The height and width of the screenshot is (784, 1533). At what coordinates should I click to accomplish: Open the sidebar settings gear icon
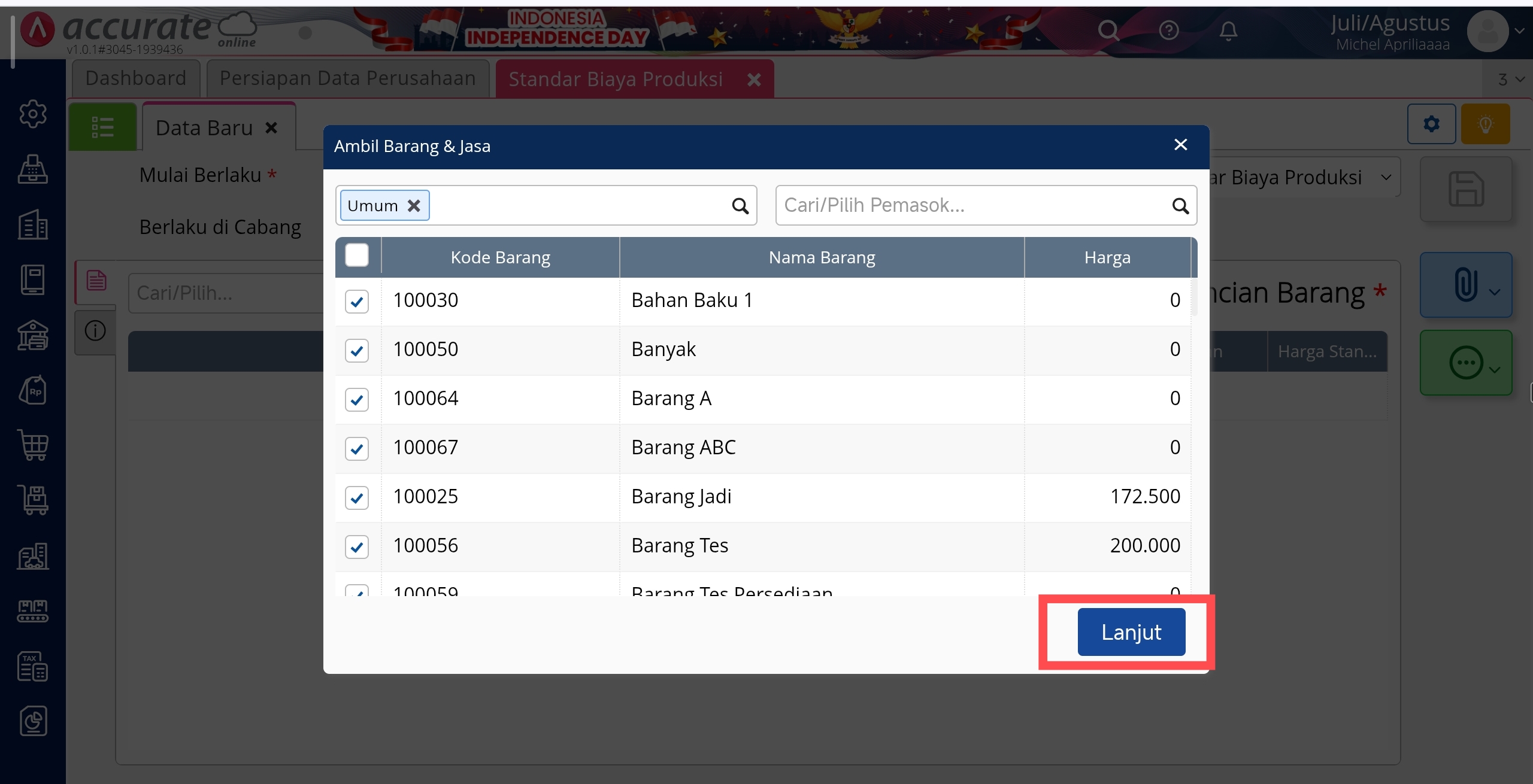[33, 114]
